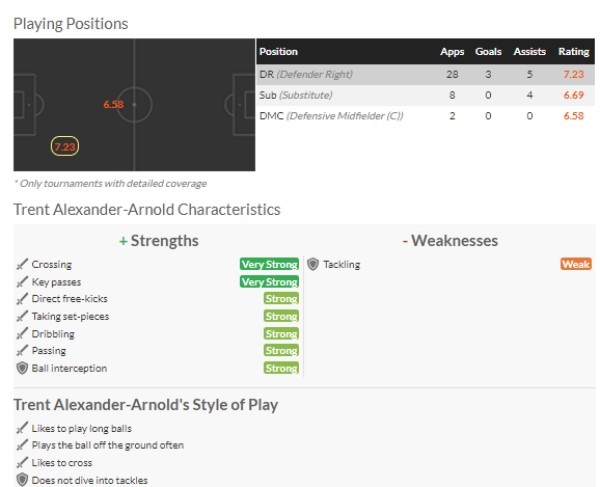The image size is (600, 487).
Task: Sort table by the Assists column header
Action: click(529, 52)
